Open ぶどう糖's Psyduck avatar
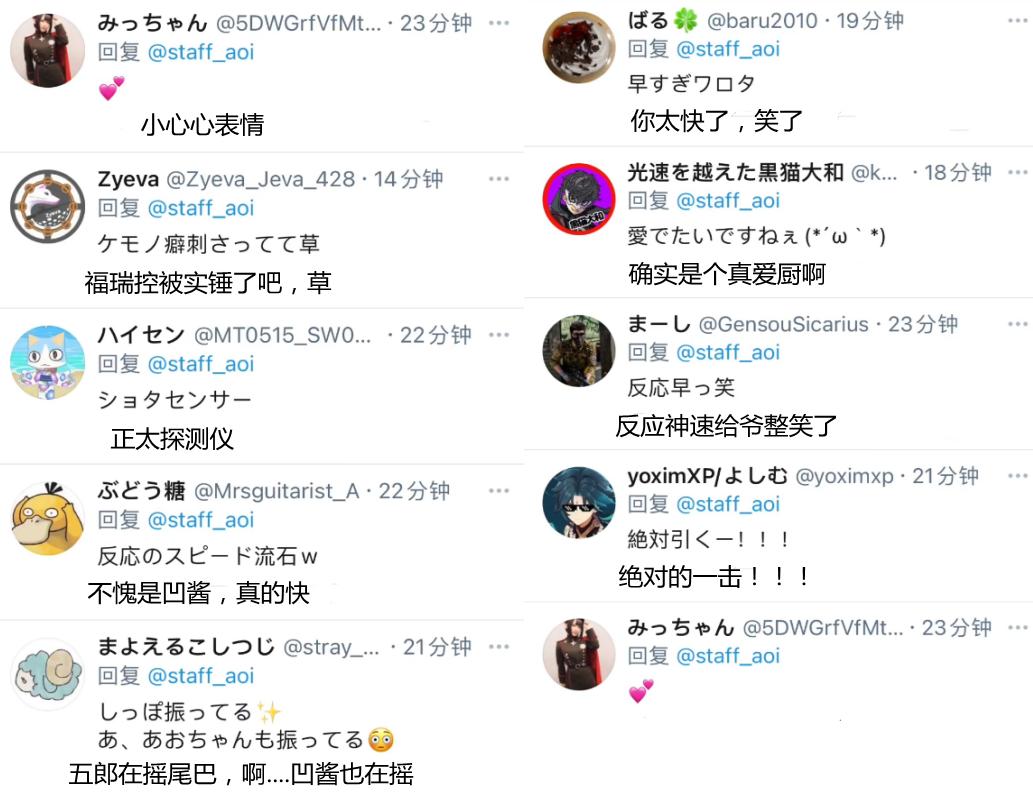Image resolution: width=1033 pixels, height=794 pixels. tap(47, 518)
